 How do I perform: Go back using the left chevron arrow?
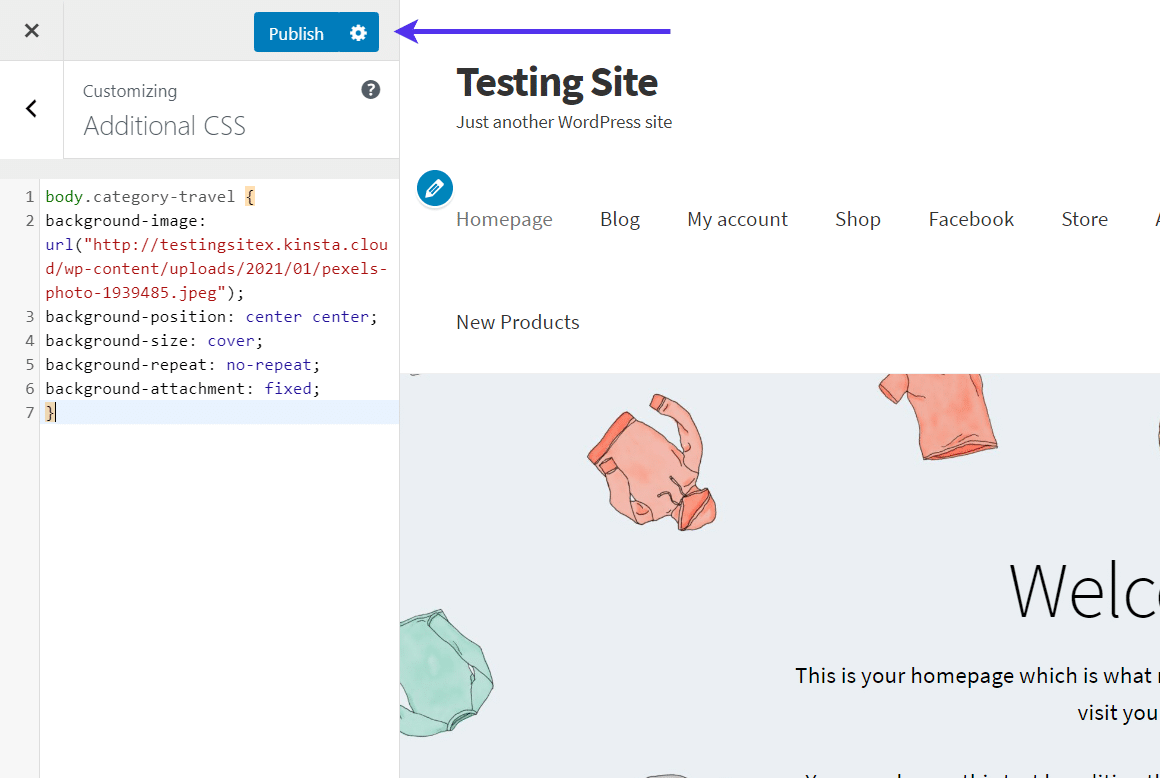[30, 108]
